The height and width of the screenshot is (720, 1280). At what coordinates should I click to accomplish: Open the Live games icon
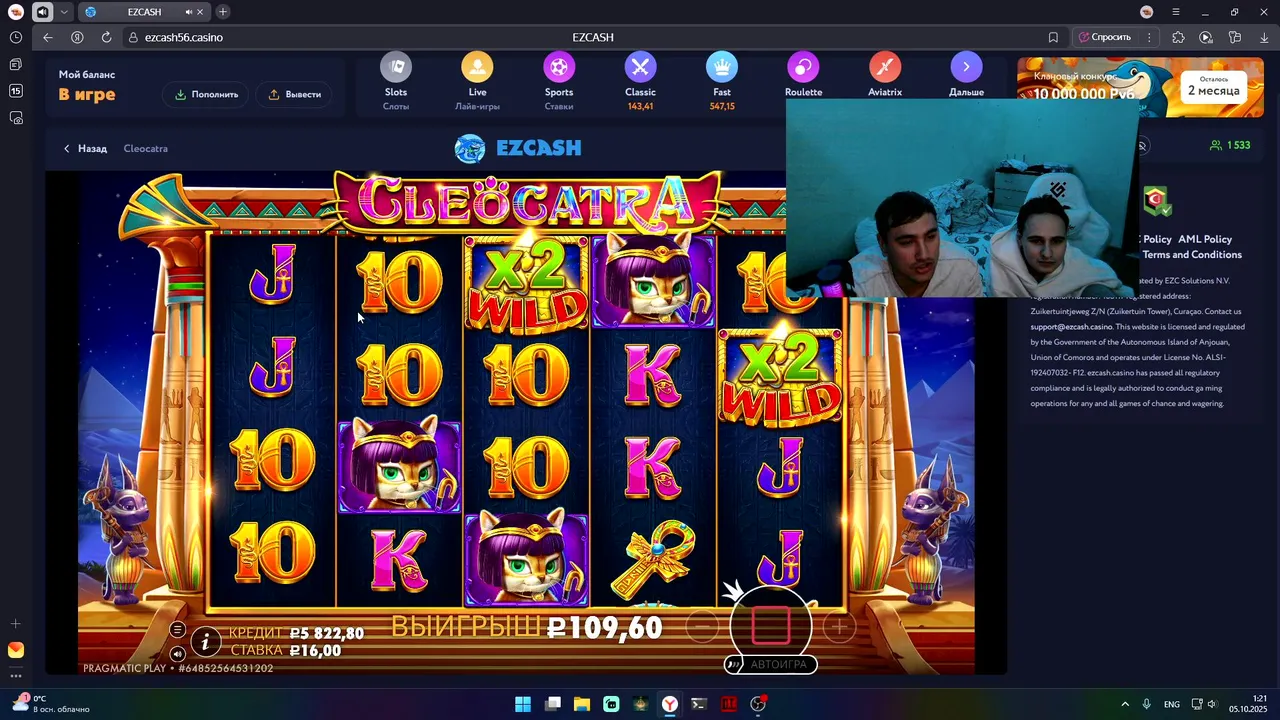[x=477, y=68]
